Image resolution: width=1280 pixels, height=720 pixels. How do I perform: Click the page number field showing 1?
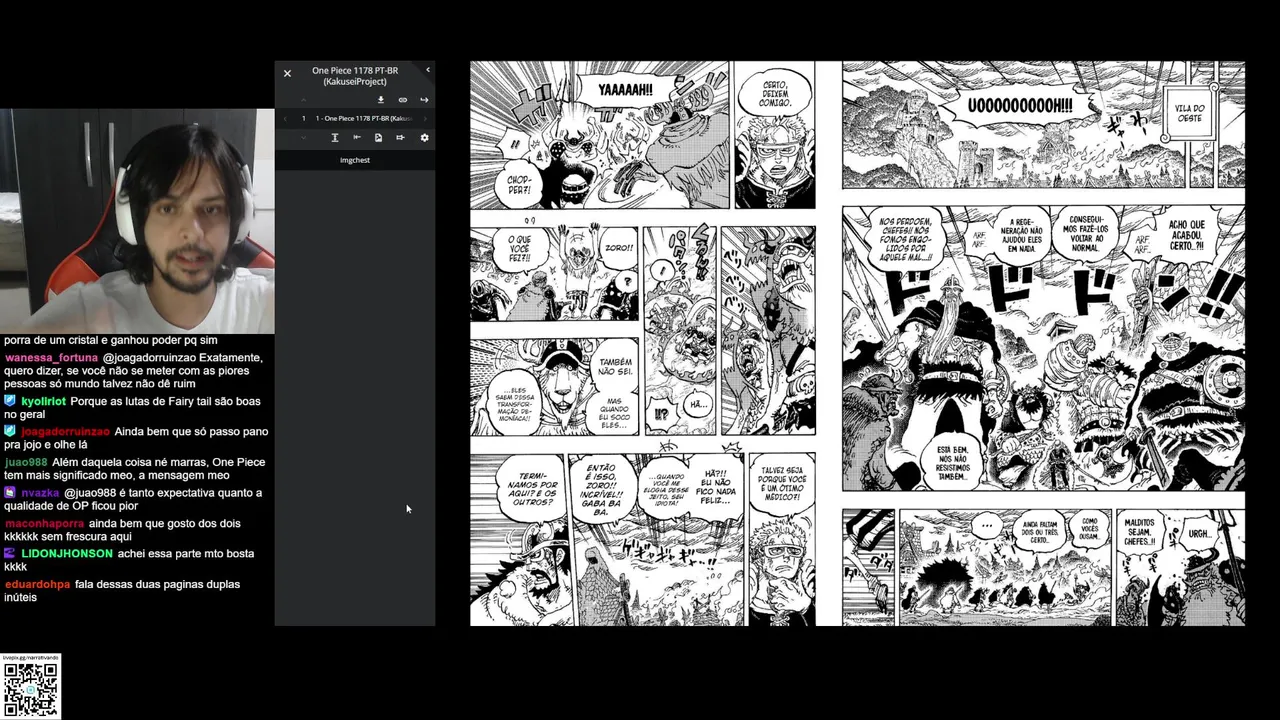point(304,118)
